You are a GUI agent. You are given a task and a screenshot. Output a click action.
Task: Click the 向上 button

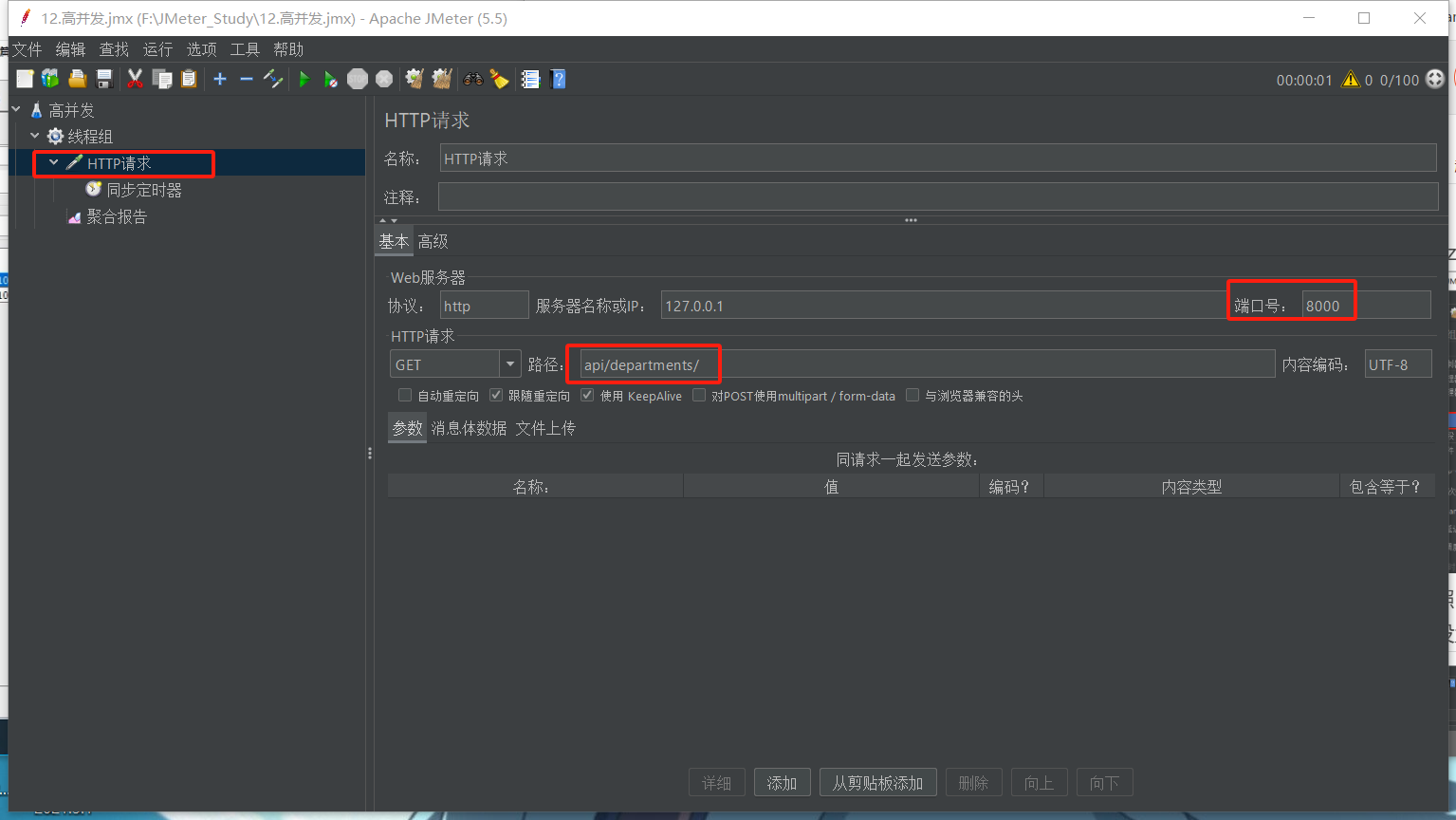coord(1039,783)
